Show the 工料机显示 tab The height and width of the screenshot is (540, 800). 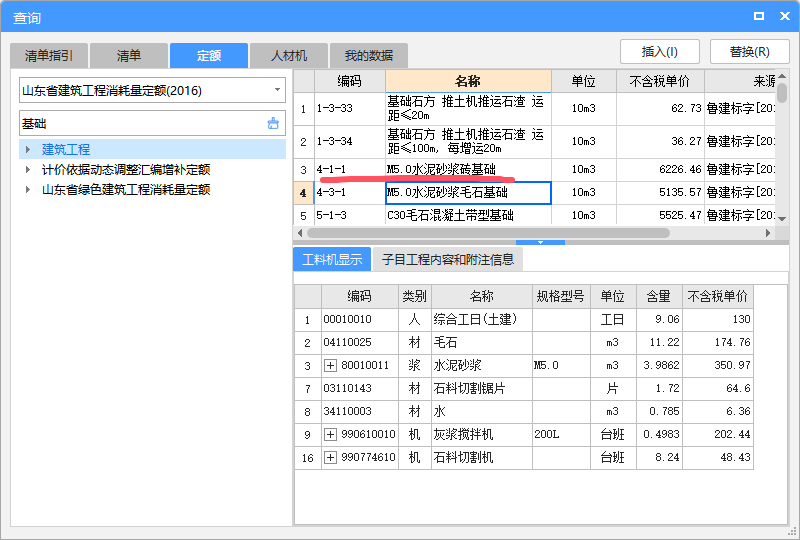(332, 259)
